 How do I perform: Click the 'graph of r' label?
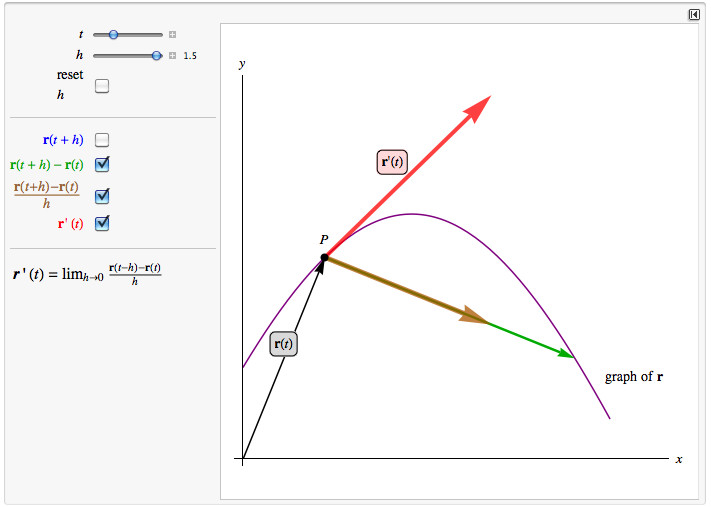pos(633,377)
